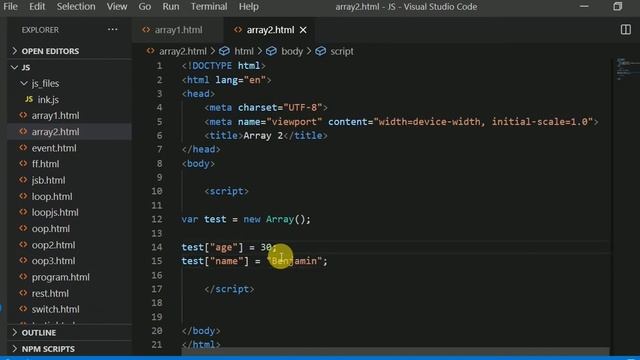Open the Selection menu
The image size is (640, 360).
[76, 7]
